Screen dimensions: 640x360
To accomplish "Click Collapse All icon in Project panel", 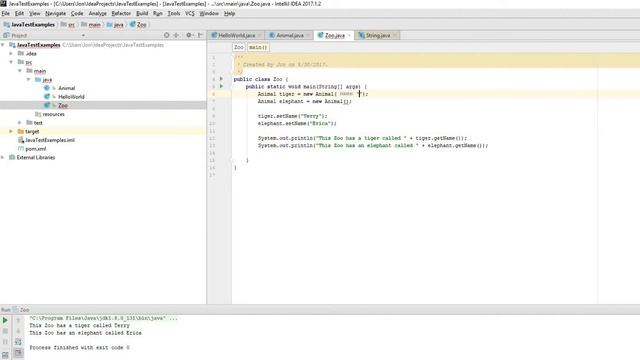I will (x=176, y=35).
